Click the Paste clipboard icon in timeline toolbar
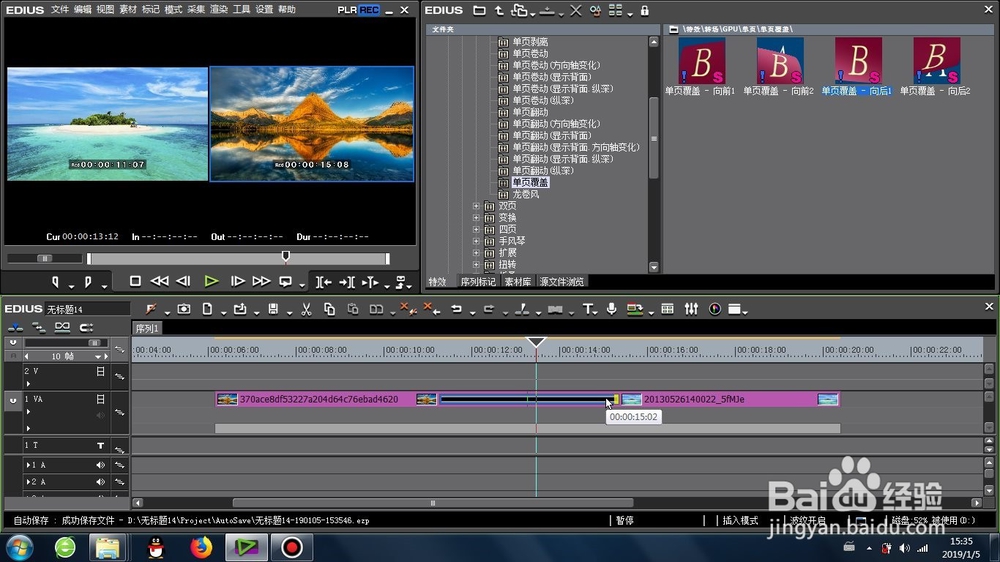Image resolution: width=1000 pixels, height=562 pixels. (x=353, y=309)
